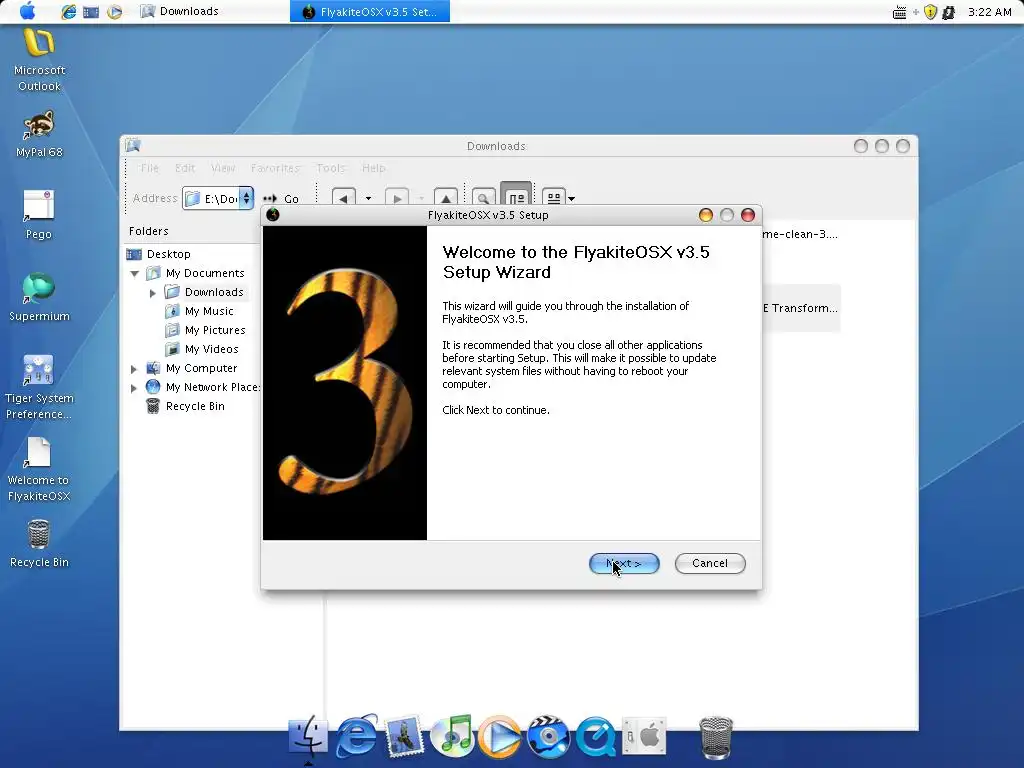Click the tray icon left of the clock
The height and width of the screenshot is (768, 1024).
click(x=949, y=12)
